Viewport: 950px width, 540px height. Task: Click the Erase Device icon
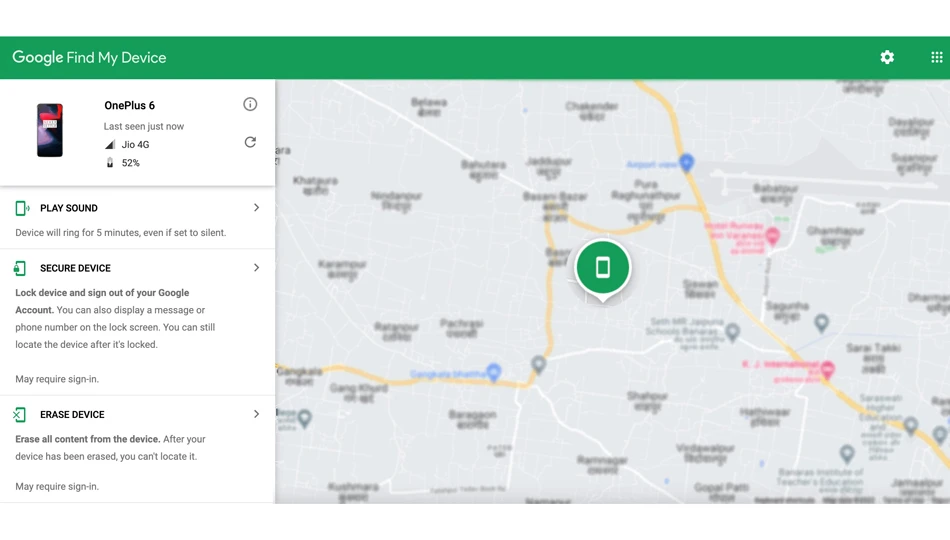pos(19,415)
